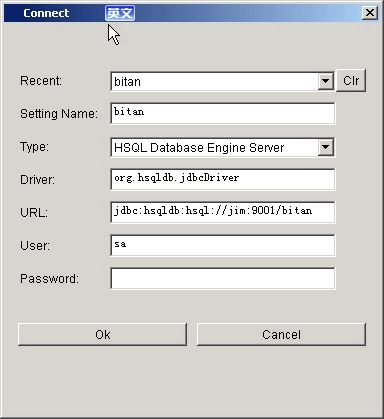Focus the empty Password field
Viewport: 384px width, 419px height.
[223, 278]
